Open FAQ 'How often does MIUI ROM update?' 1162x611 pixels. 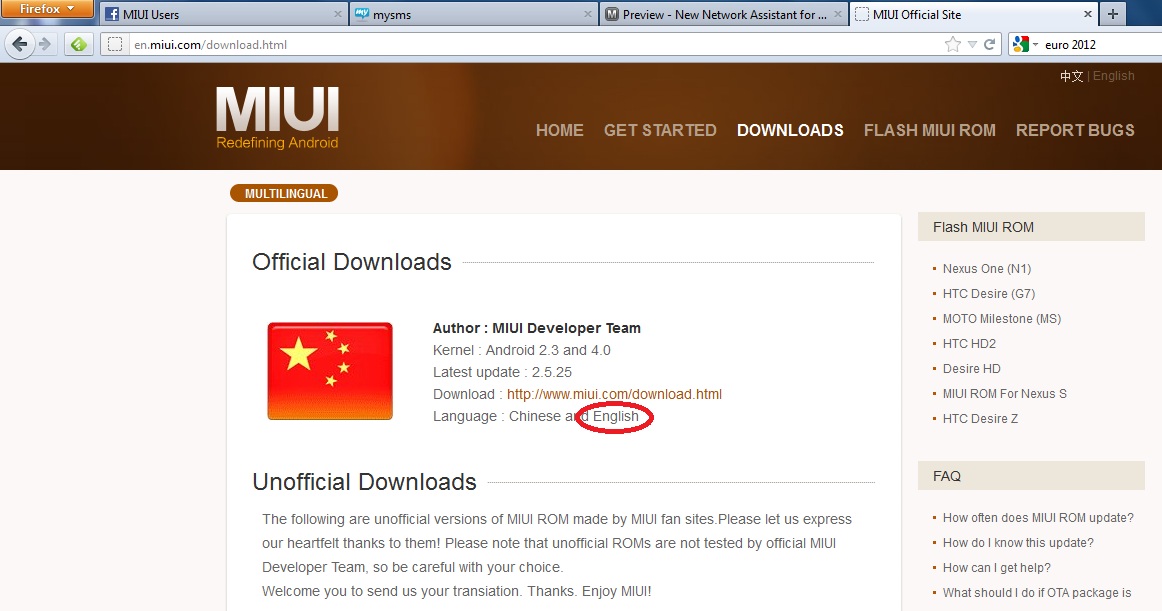coord(1038,518)
